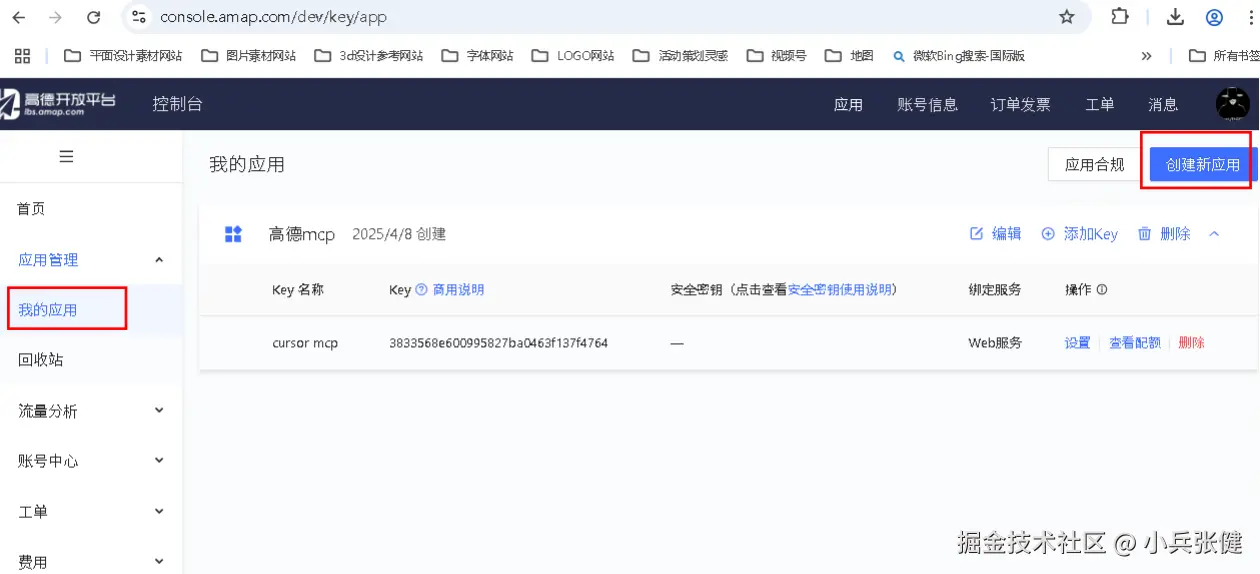
Task: Open the 应用 top menu item
Action: (x=848, y=104)
